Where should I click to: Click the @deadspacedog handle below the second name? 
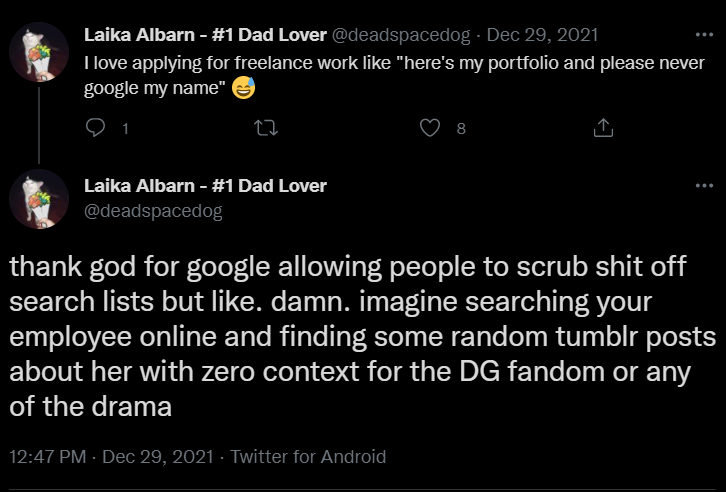153,210
